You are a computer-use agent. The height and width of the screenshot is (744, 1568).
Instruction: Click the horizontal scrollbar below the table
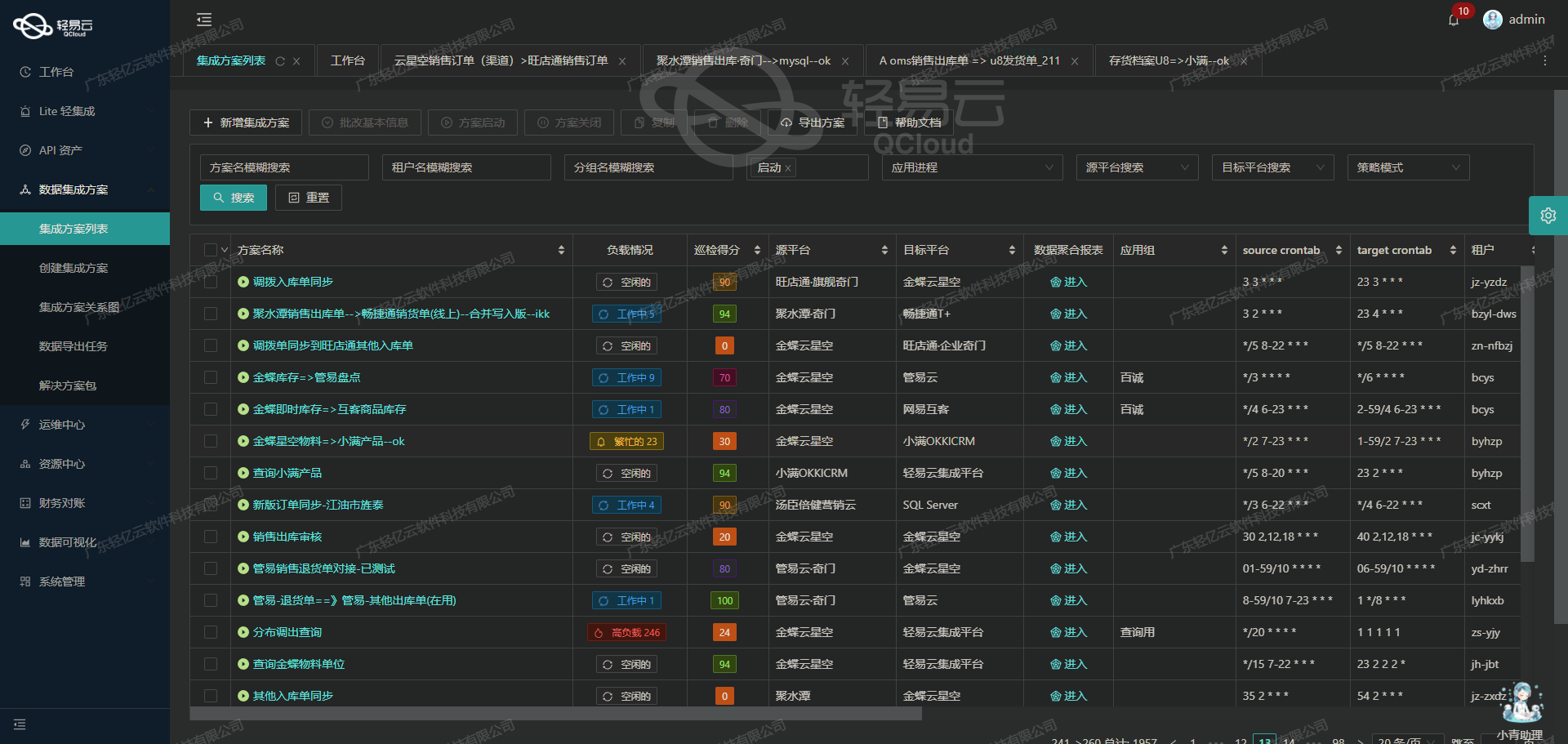555,714
